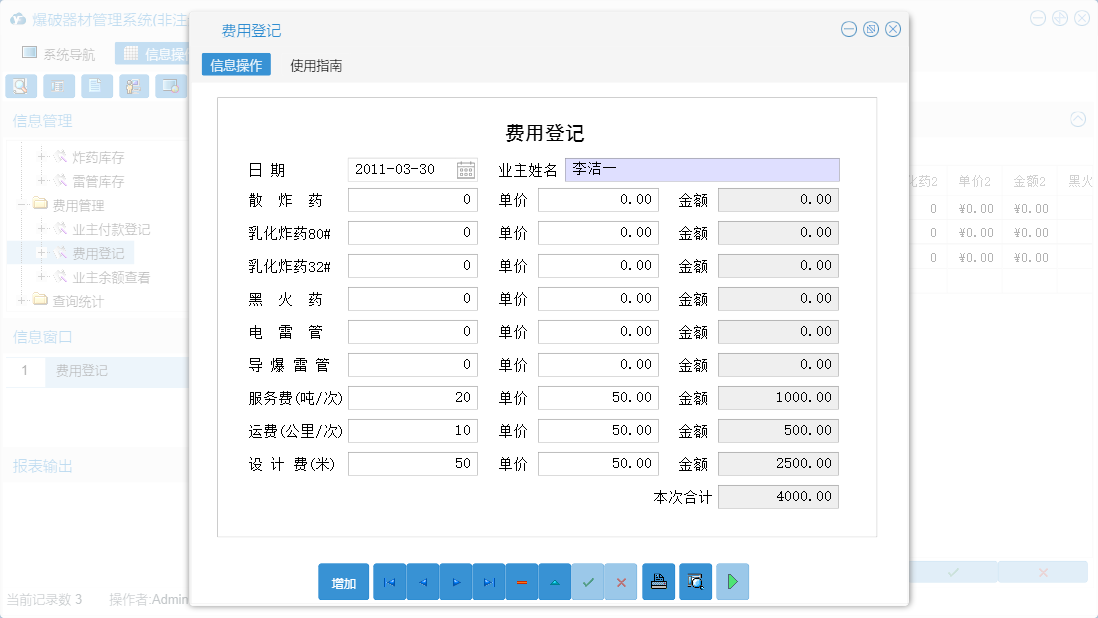Click the 增加 button to add record
This screenshot has width=1098, height=618.
(343, 581)
